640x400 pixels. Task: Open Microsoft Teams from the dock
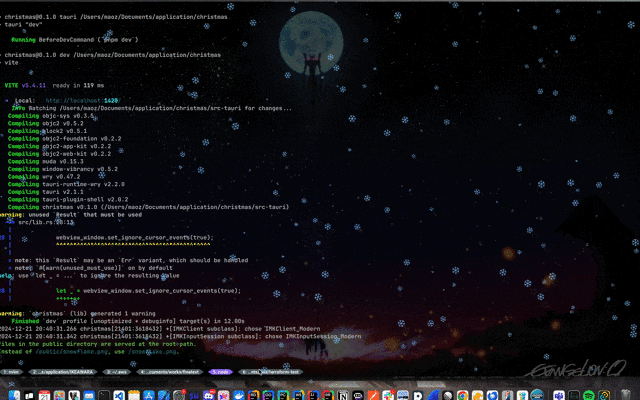559,395
